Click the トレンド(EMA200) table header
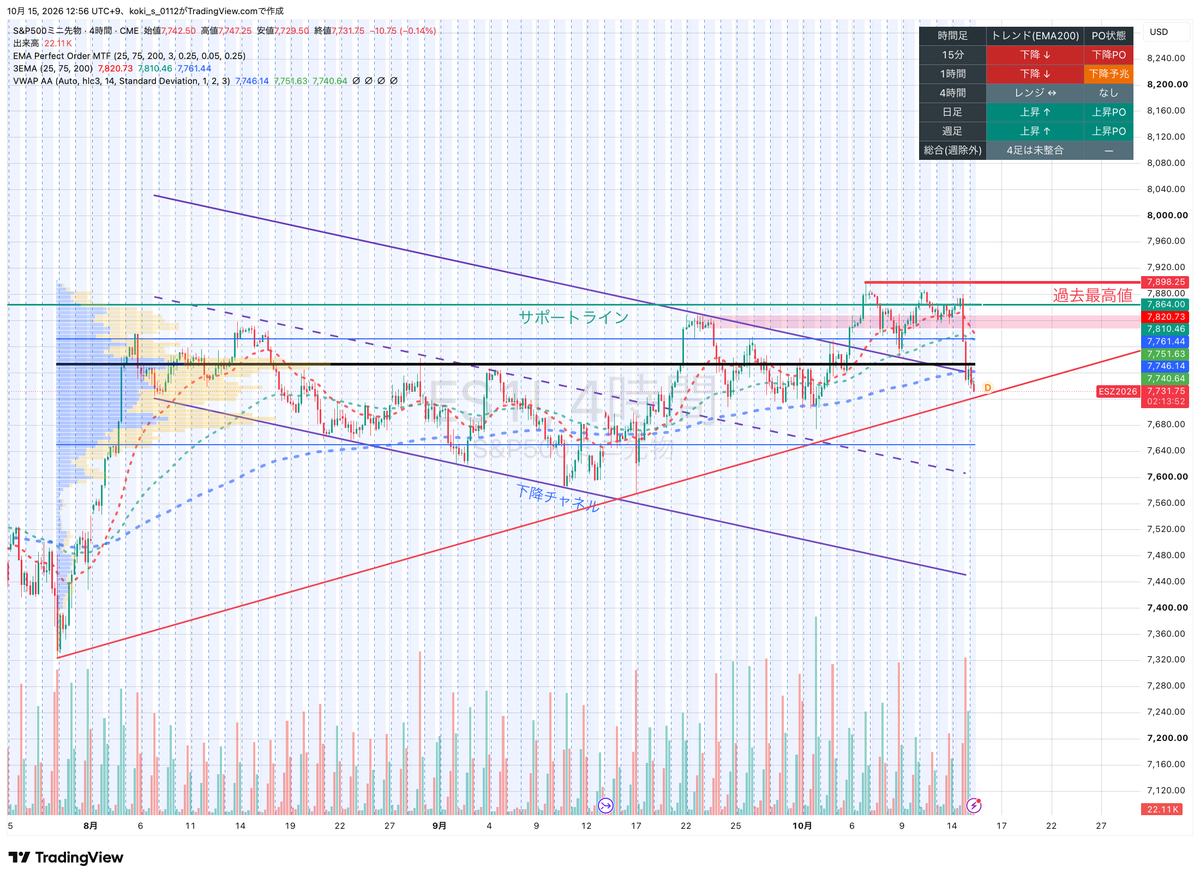 click(x=1034, y=36)
